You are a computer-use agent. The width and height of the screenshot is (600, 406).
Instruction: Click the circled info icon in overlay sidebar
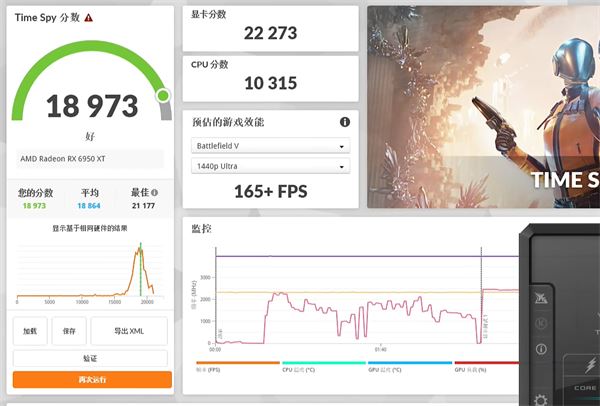point(541,350)
